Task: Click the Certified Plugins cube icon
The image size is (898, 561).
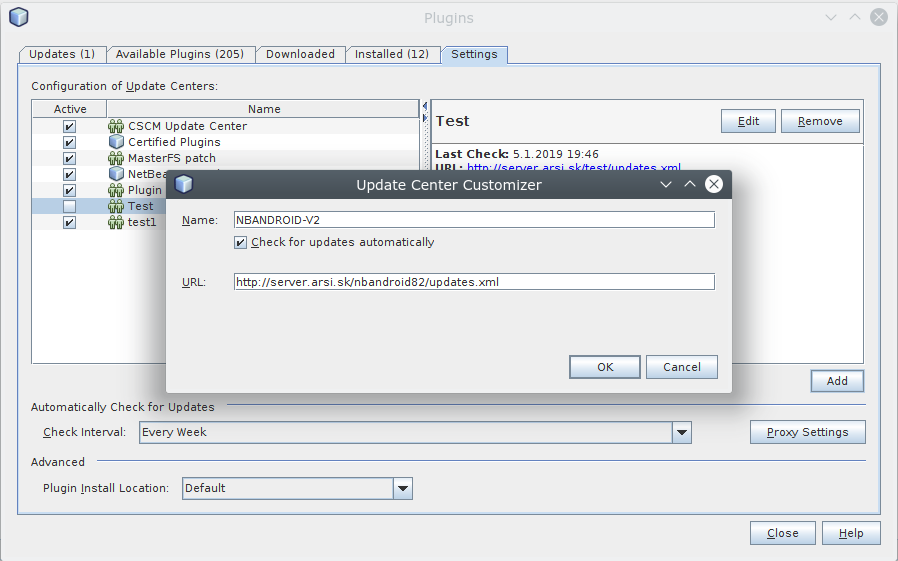Action: (116, 142)
